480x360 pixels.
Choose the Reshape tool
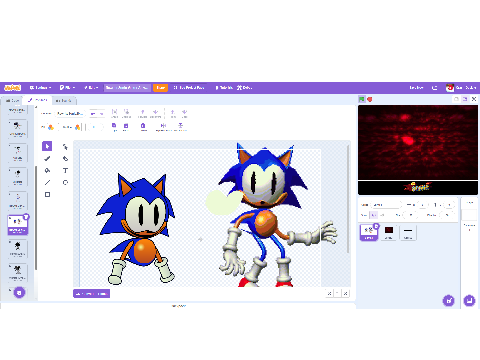(x=65, y=147)
